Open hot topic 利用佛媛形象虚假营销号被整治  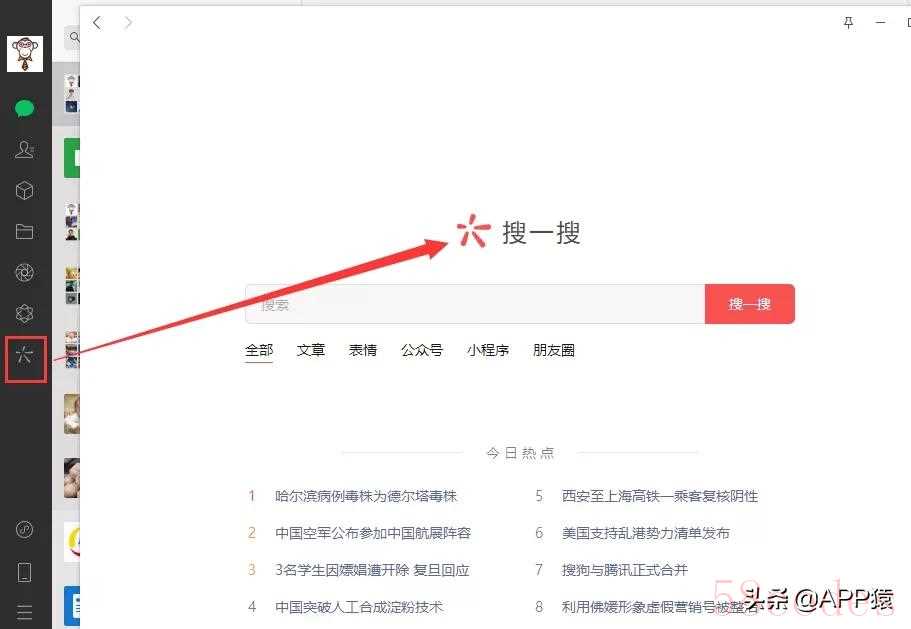click(660, 607)
